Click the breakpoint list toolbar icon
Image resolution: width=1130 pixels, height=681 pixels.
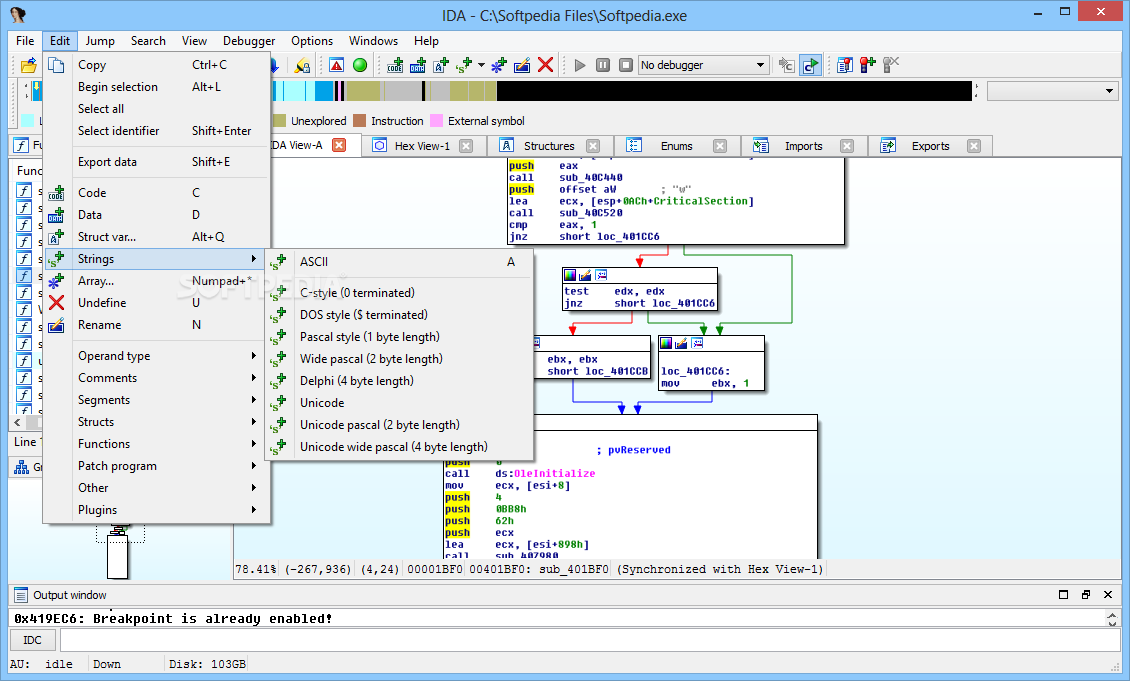click(x=845, y=65)
